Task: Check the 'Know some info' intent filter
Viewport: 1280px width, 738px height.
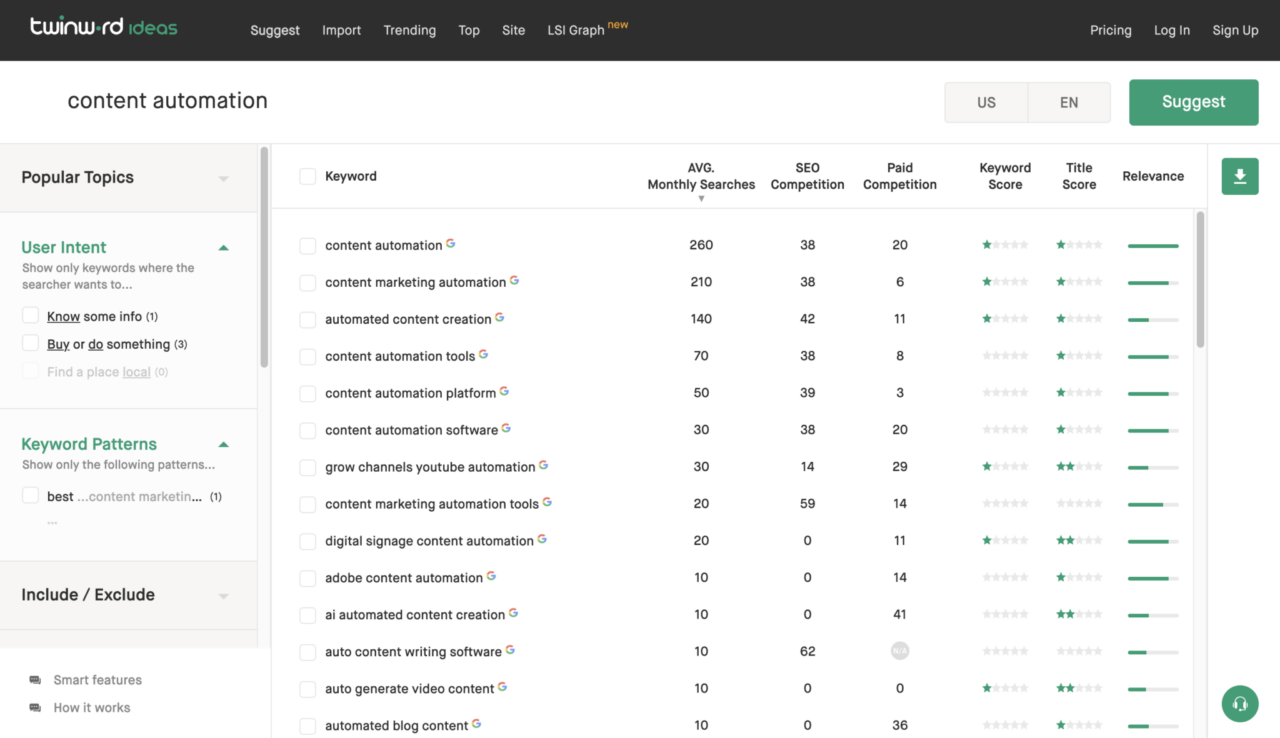Action: coord(31,316)
